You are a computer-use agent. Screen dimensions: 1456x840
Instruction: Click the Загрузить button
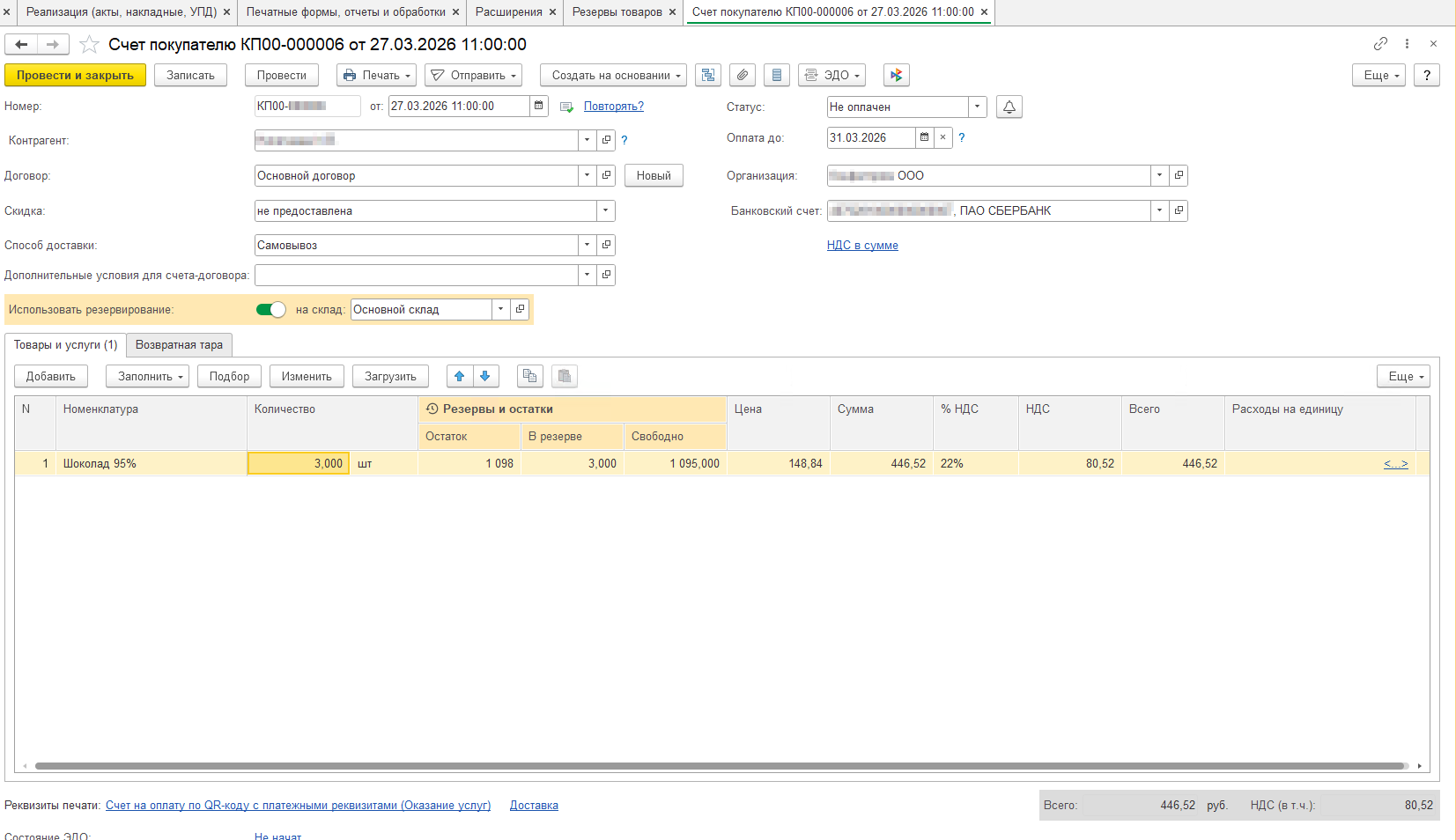(390, 377)
